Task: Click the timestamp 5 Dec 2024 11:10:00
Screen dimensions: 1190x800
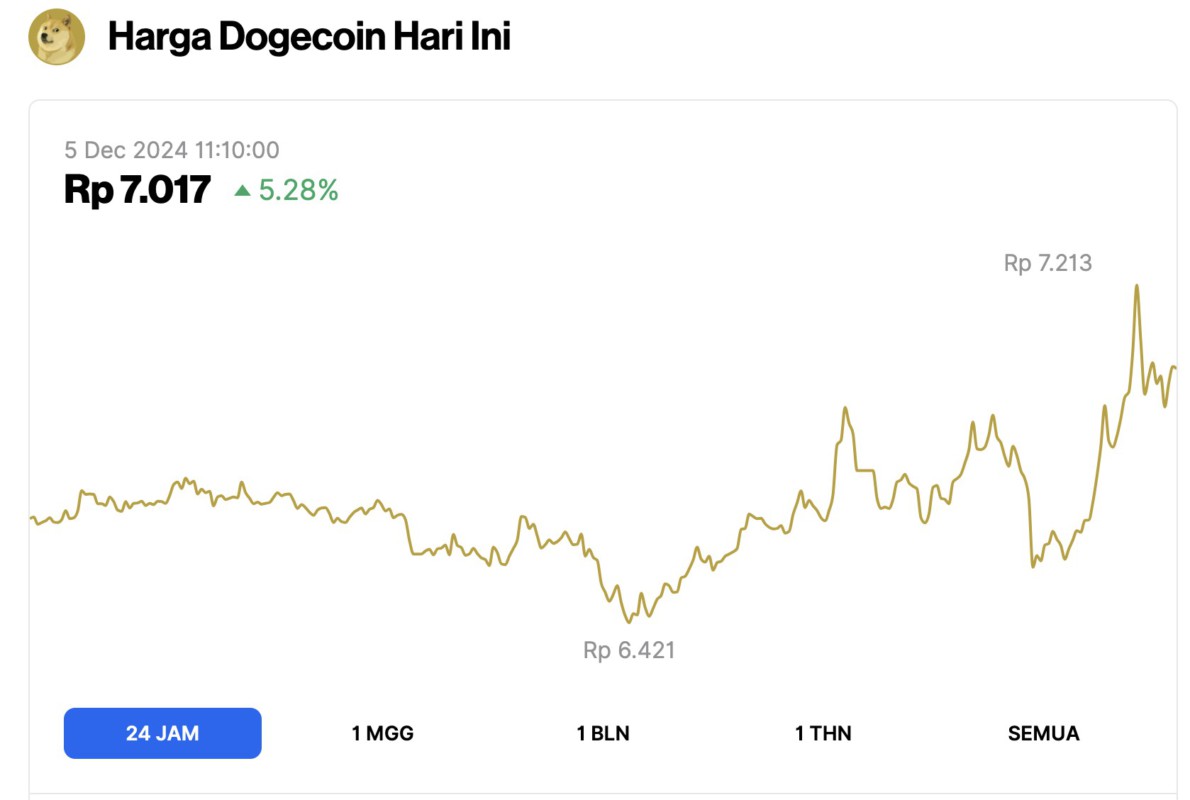Action: (172, 150)
